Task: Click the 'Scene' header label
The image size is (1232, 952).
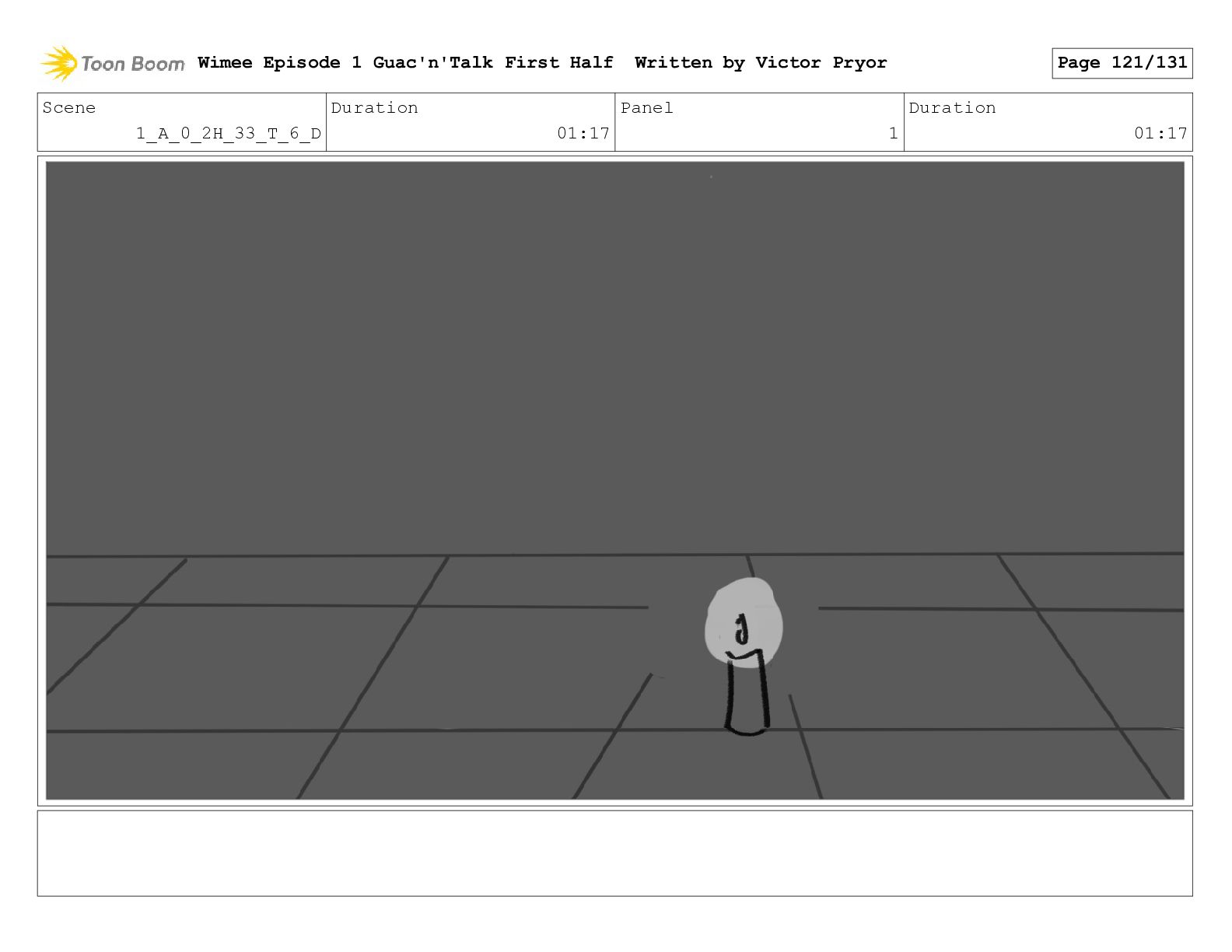Action: pos(69,108)
